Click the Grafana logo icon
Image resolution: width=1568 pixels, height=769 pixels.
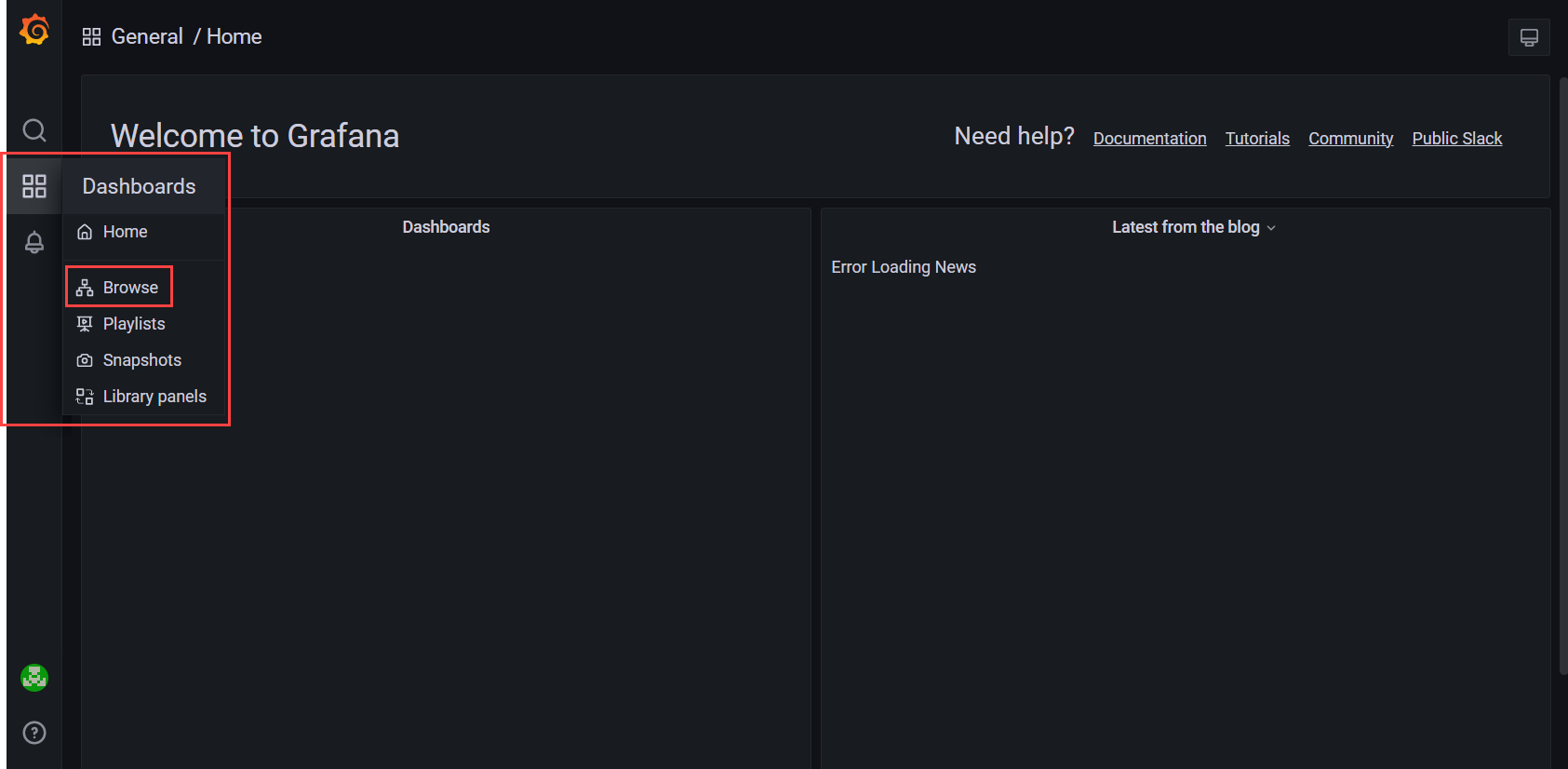click(x=34, y=31)
